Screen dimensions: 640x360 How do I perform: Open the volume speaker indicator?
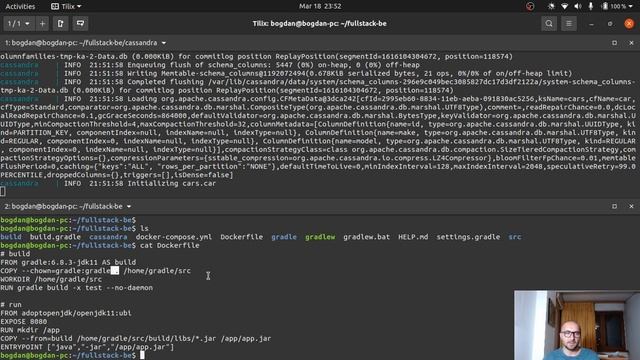[578, 6]
